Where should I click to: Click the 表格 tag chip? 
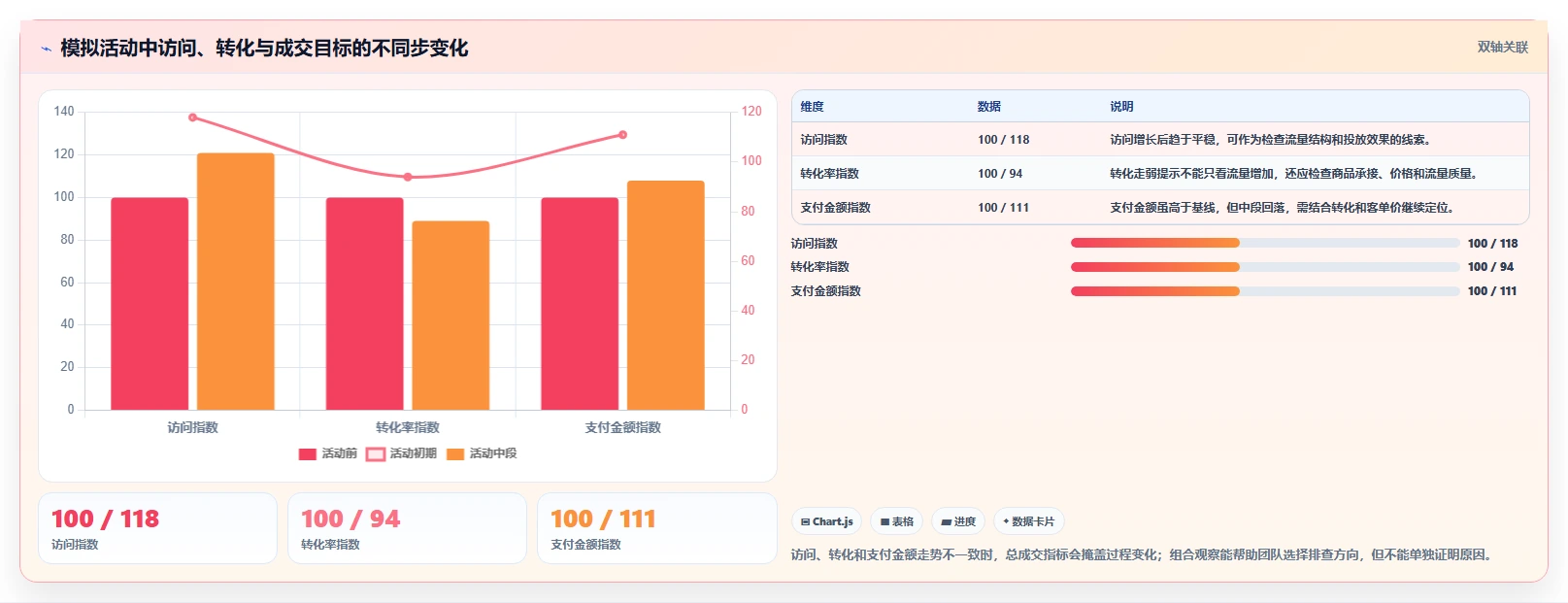(x=896, y=521)
